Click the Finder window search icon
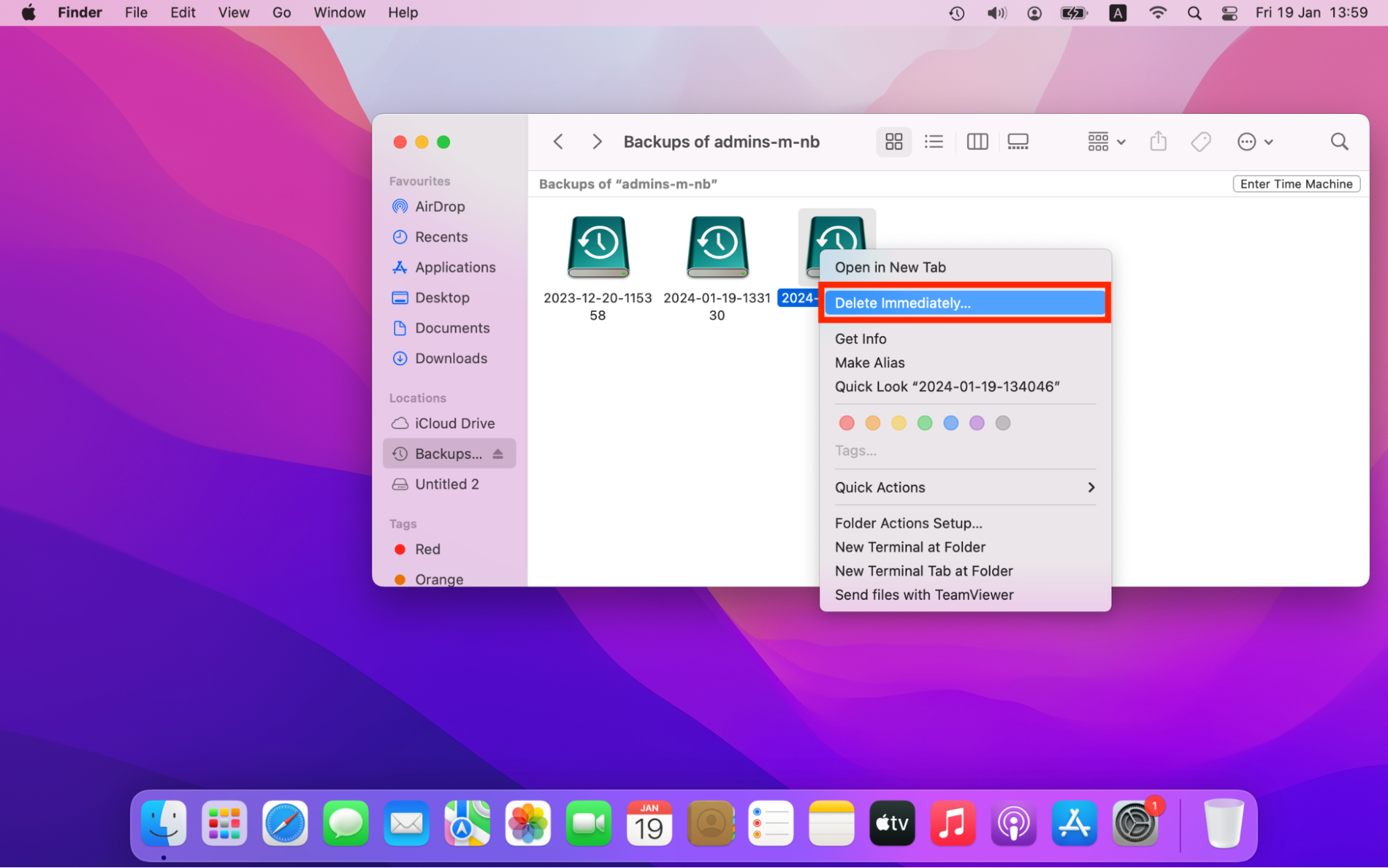Image resolution: width=1388 pixels, height=868 pixels. tap(1339, 142)
